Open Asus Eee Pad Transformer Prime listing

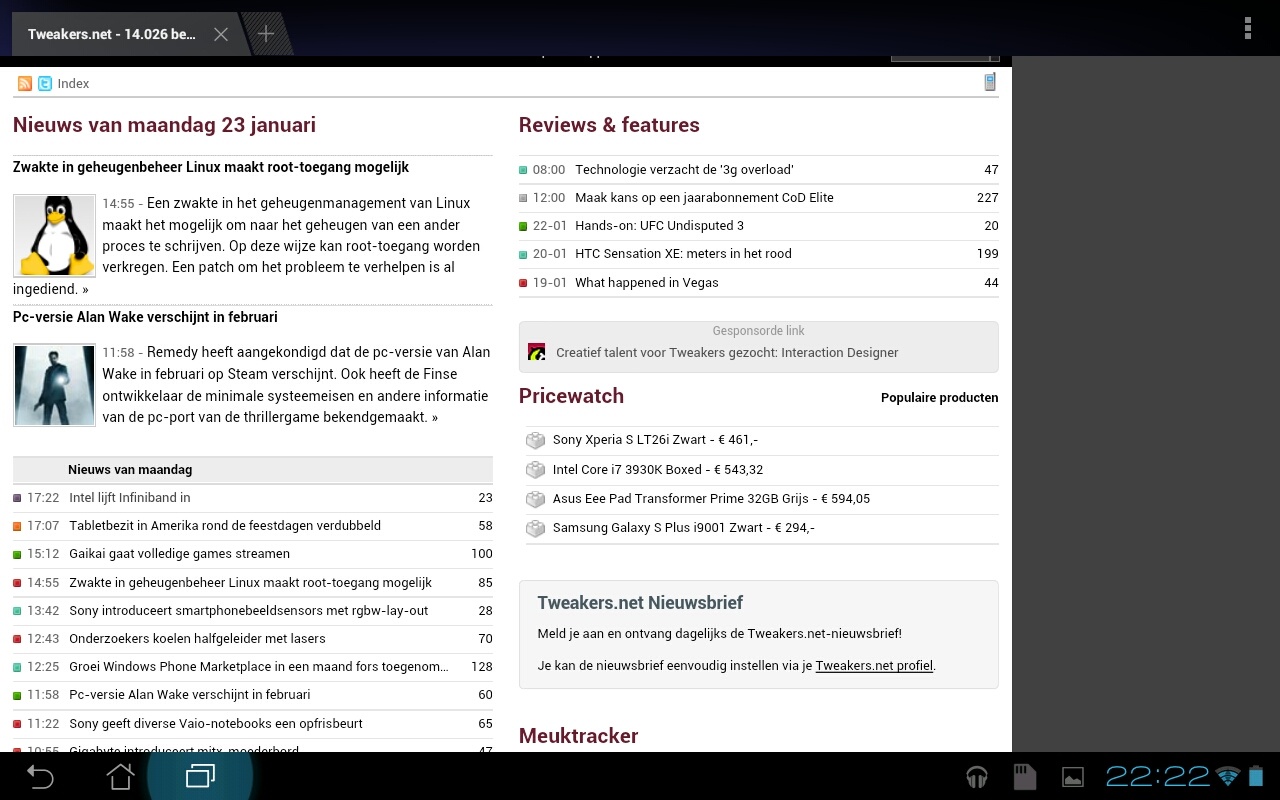coord(711,499)
